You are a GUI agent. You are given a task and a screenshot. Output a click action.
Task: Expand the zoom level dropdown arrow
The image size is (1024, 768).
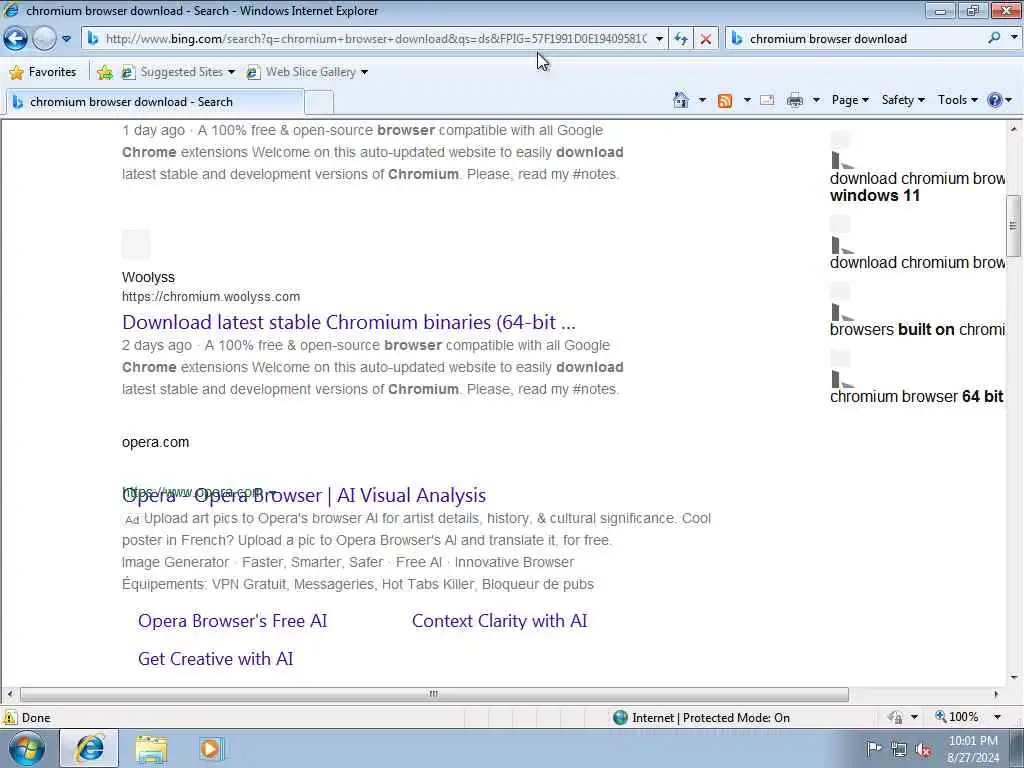997,717
